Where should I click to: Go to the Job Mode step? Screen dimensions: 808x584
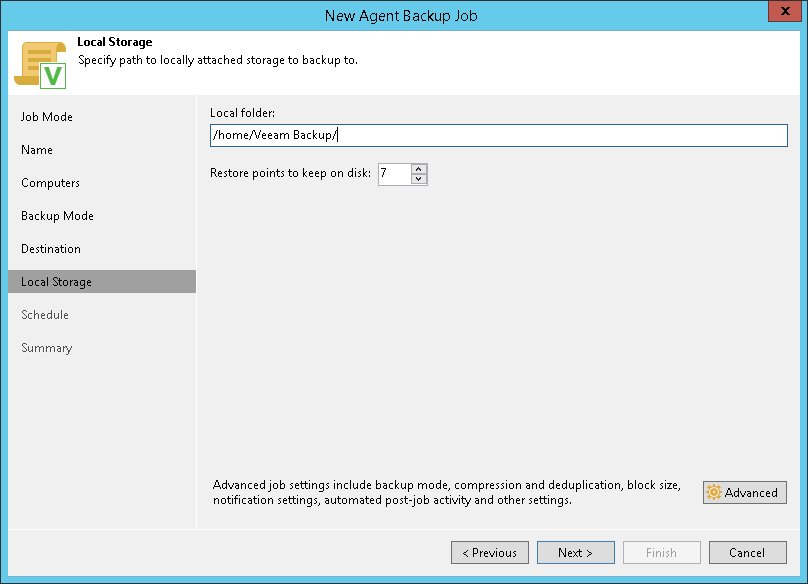click(47, 117)
